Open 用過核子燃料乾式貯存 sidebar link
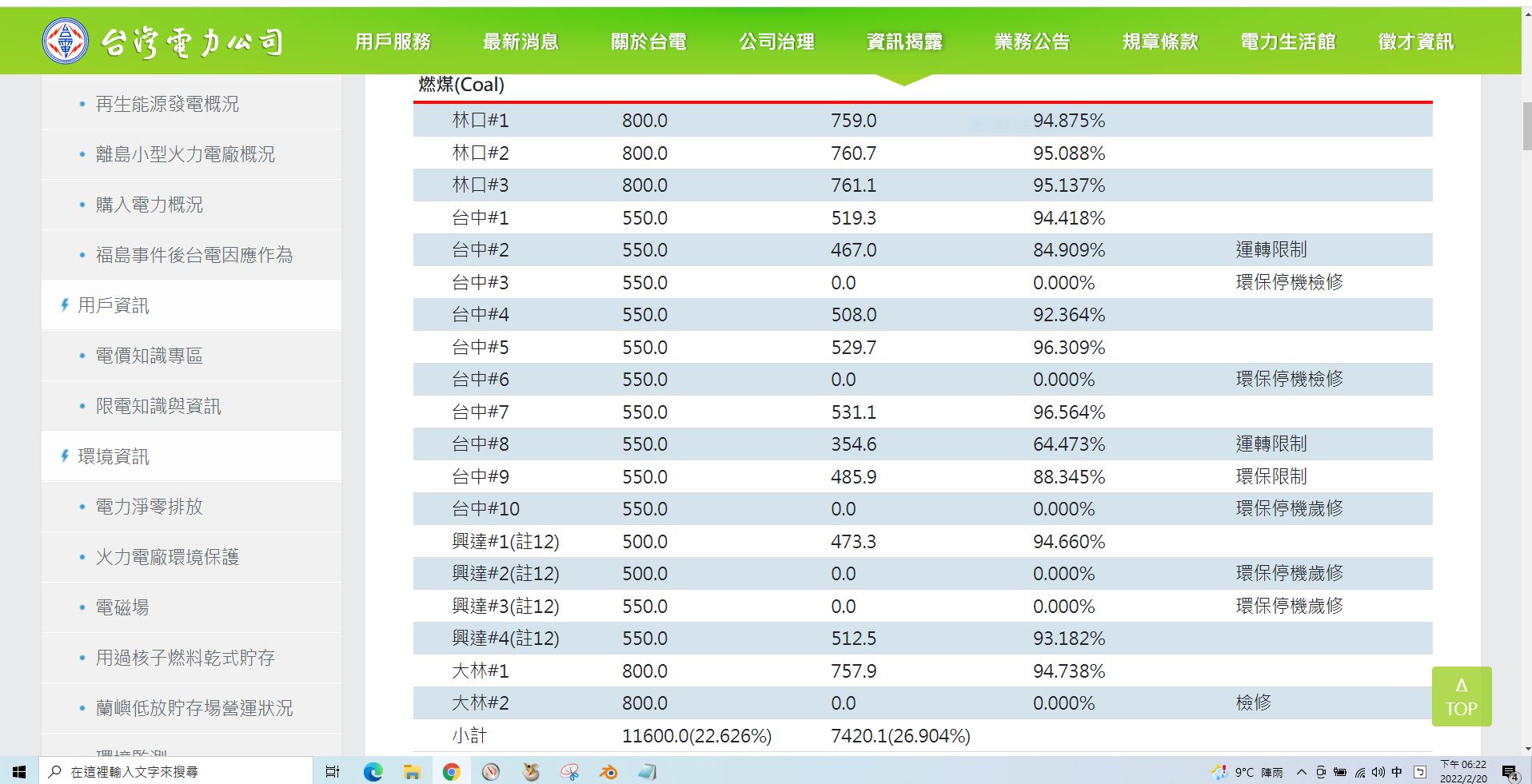Image resolution: width=1532 pixels, height=784 pixels. 185,658
